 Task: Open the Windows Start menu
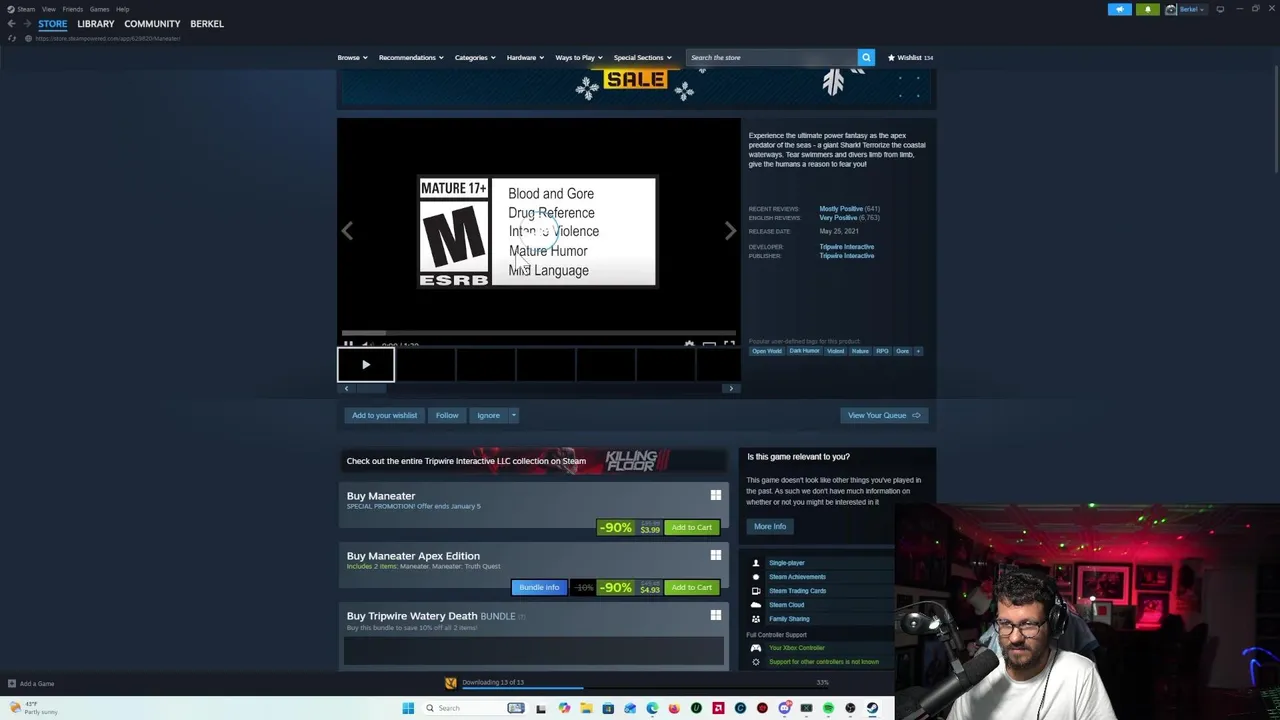point(408,708)
